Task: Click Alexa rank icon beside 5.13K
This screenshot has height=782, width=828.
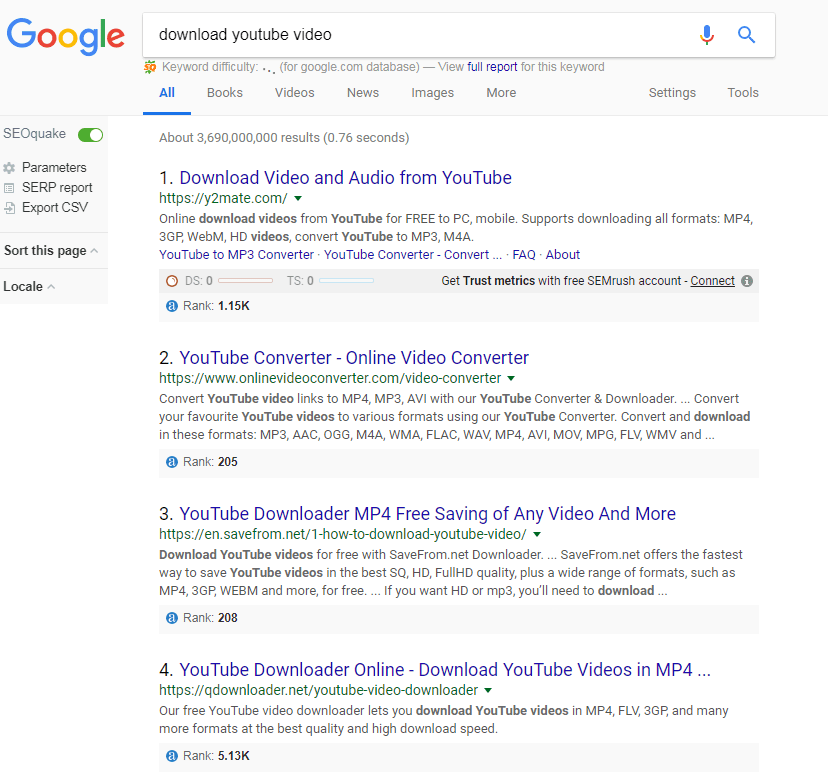Action: [x=172, y=756]
